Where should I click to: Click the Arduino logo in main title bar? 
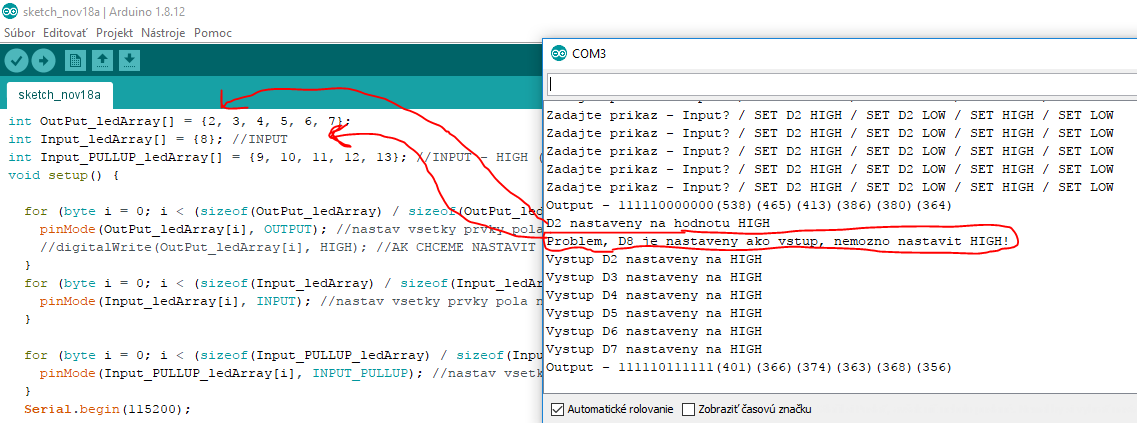[x=9, y=11]
